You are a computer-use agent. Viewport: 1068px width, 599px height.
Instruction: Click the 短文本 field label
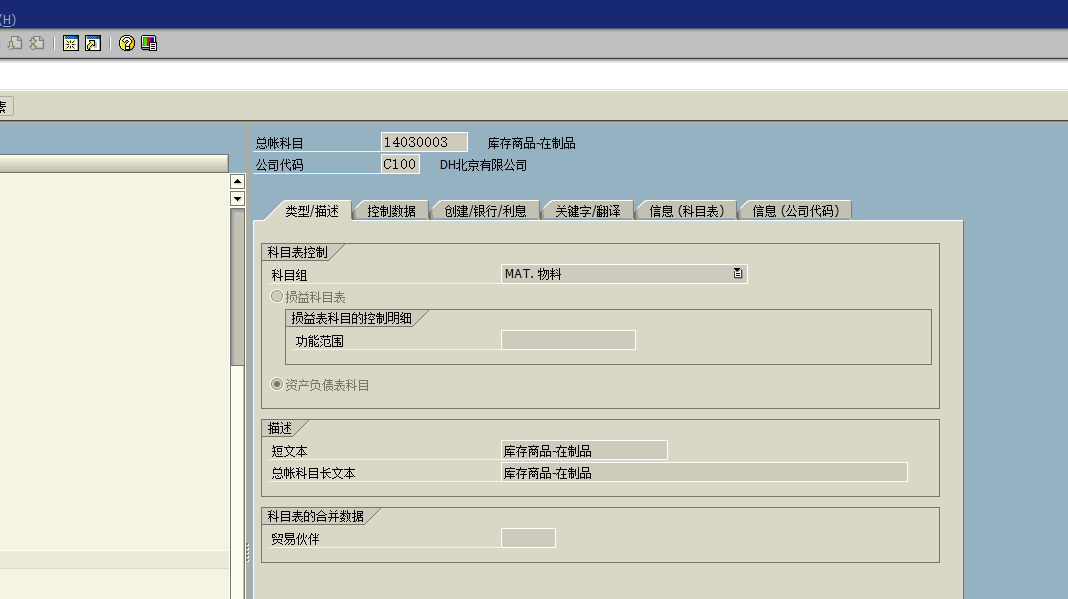[x=289, y=451]
